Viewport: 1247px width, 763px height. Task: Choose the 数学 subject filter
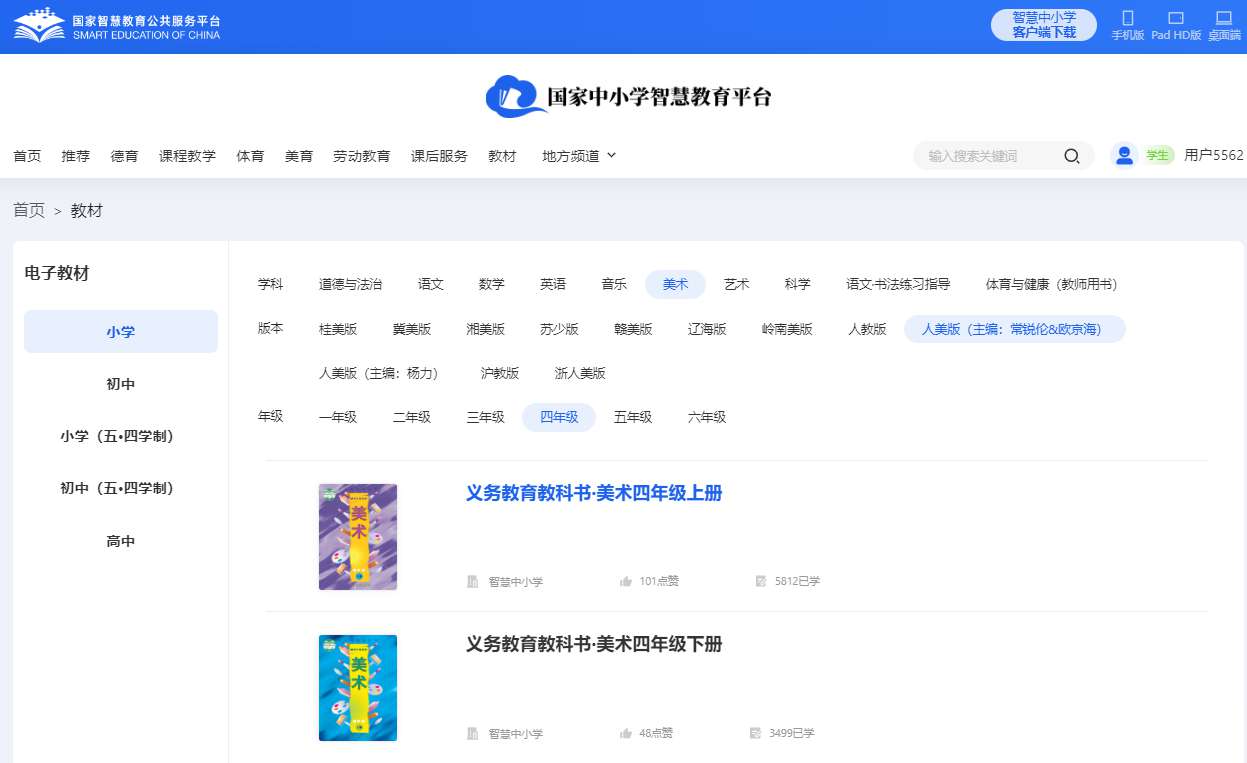tap(492, 284)
